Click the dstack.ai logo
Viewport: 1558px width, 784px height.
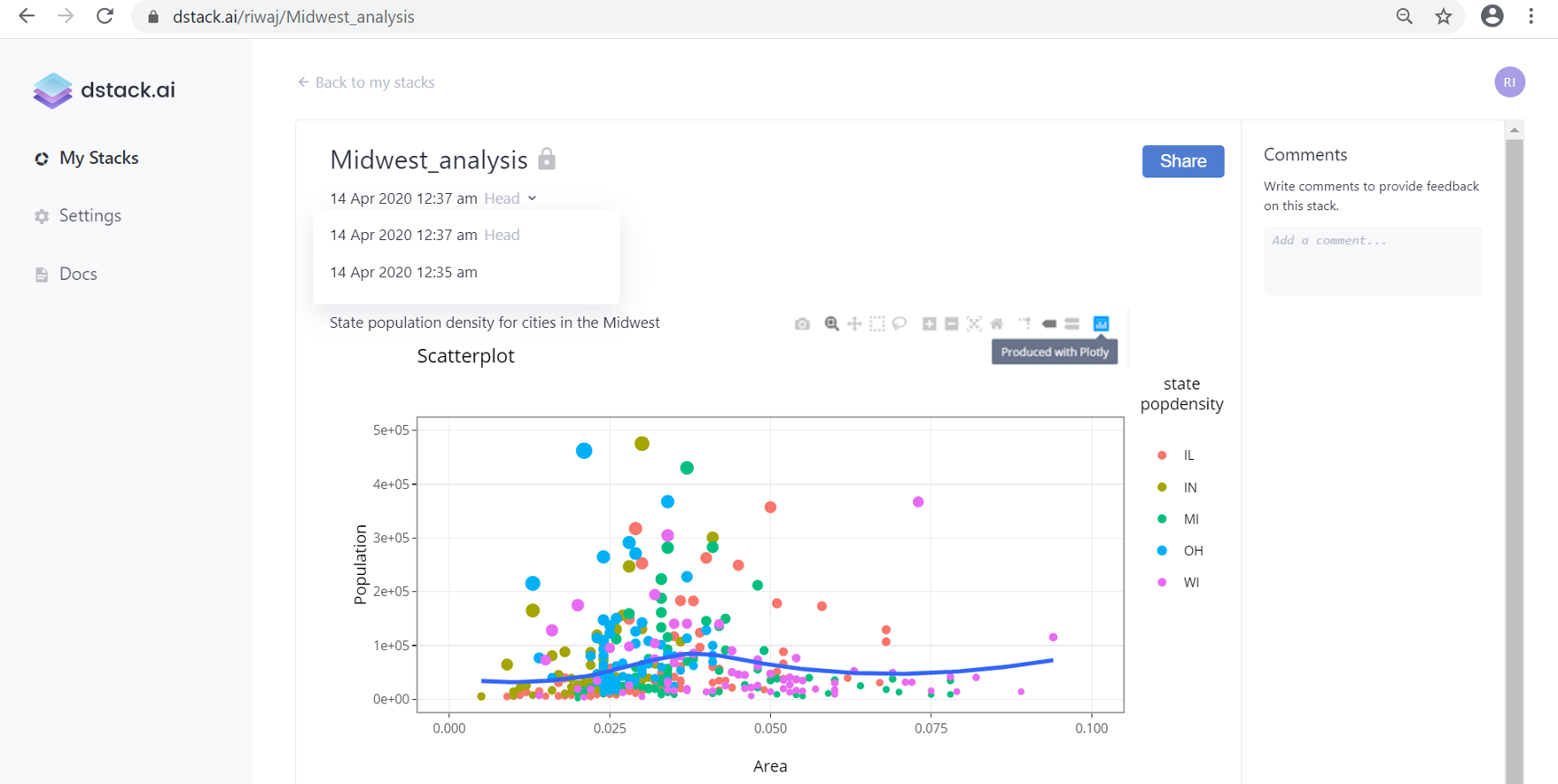pyautogui.click(x=104, y=90)
